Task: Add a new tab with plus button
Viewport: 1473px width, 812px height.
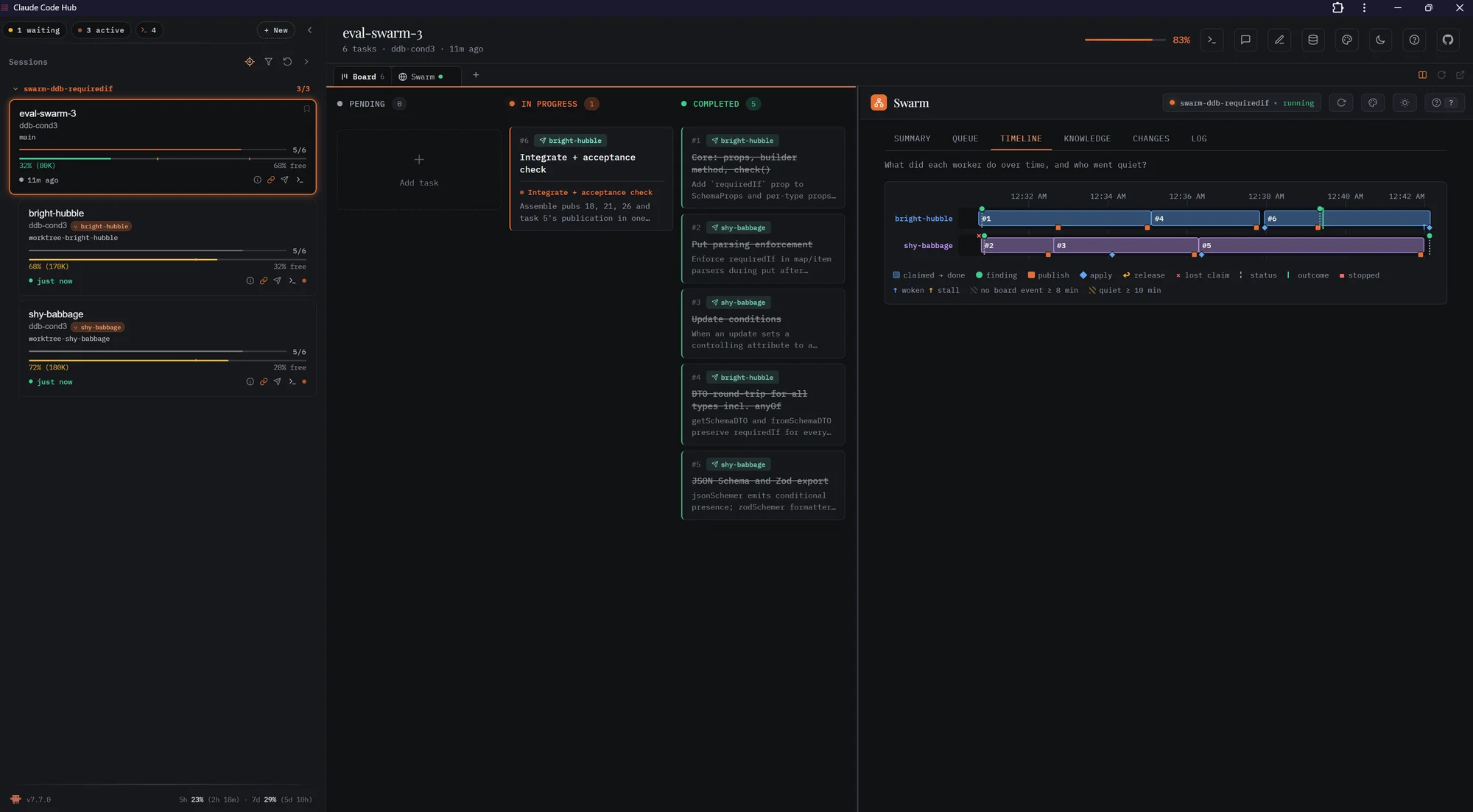Action: click(476, 75)
